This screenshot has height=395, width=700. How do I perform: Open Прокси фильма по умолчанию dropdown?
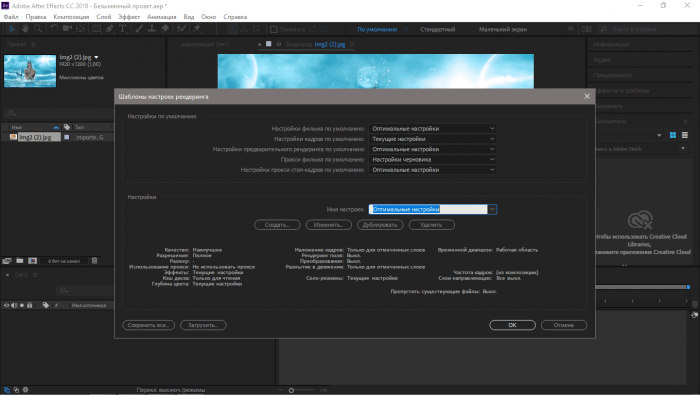pos(432,159)
